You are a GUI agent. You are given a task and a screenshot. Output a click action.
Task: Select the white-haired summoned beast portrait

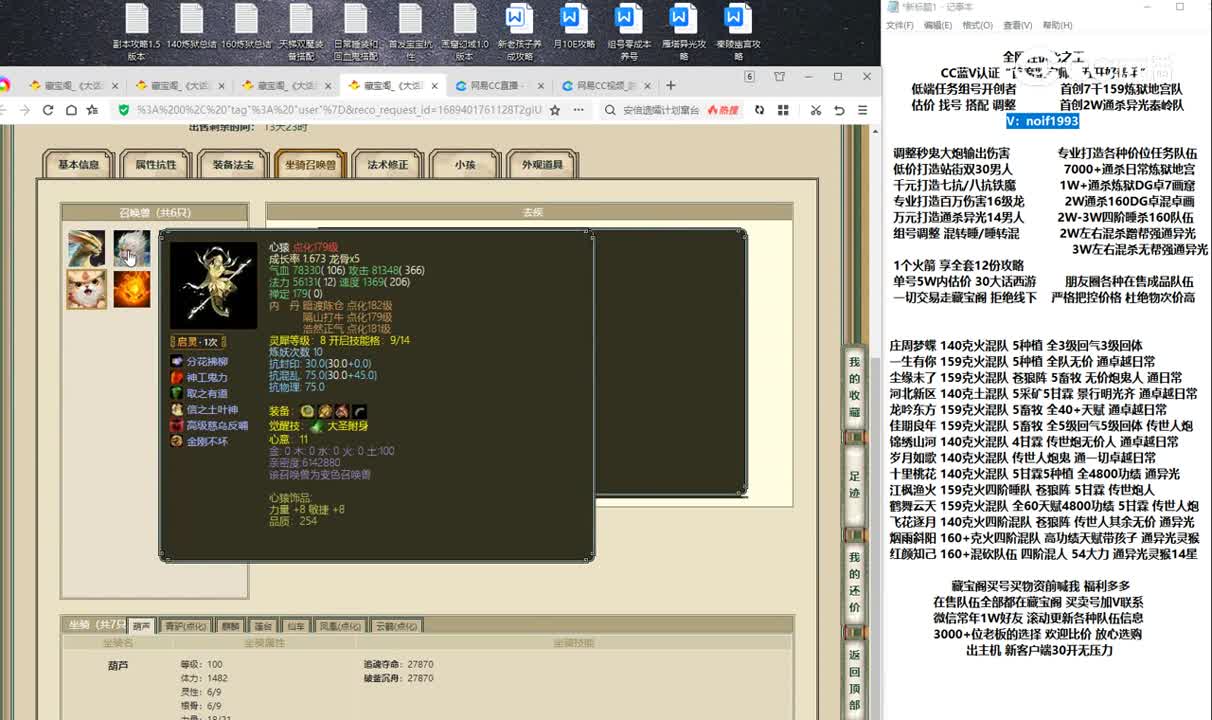(131, 248)
